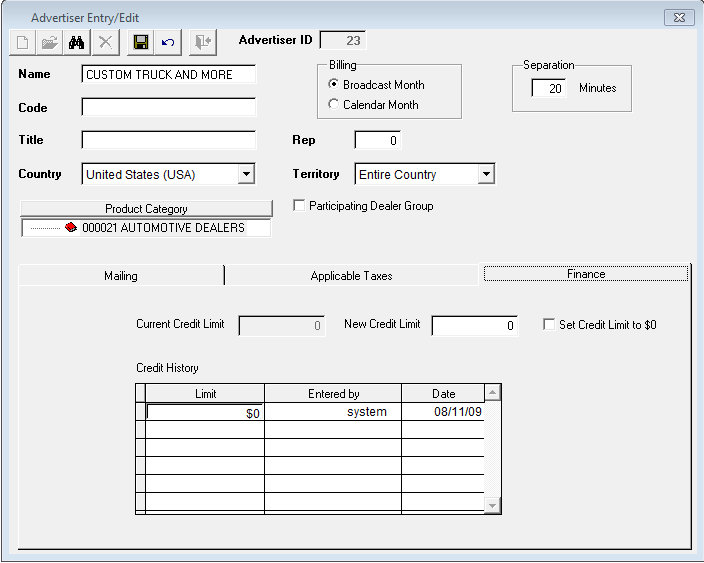Click the Exit door toolbar icon

pos(204,42)
